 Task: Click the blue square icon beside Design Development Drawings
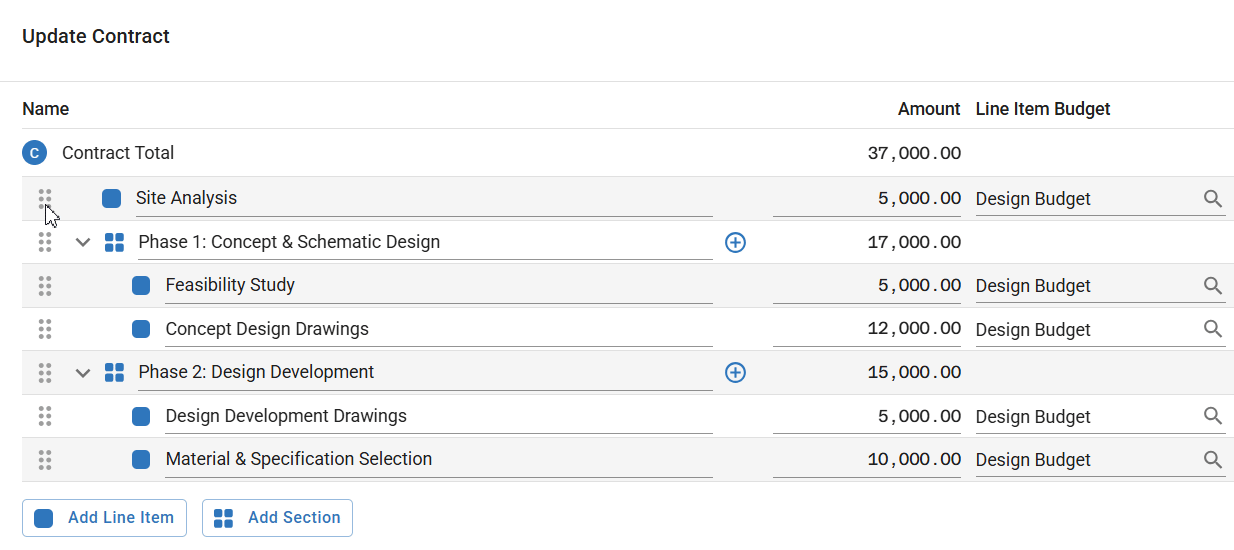(x=141, y=416)
